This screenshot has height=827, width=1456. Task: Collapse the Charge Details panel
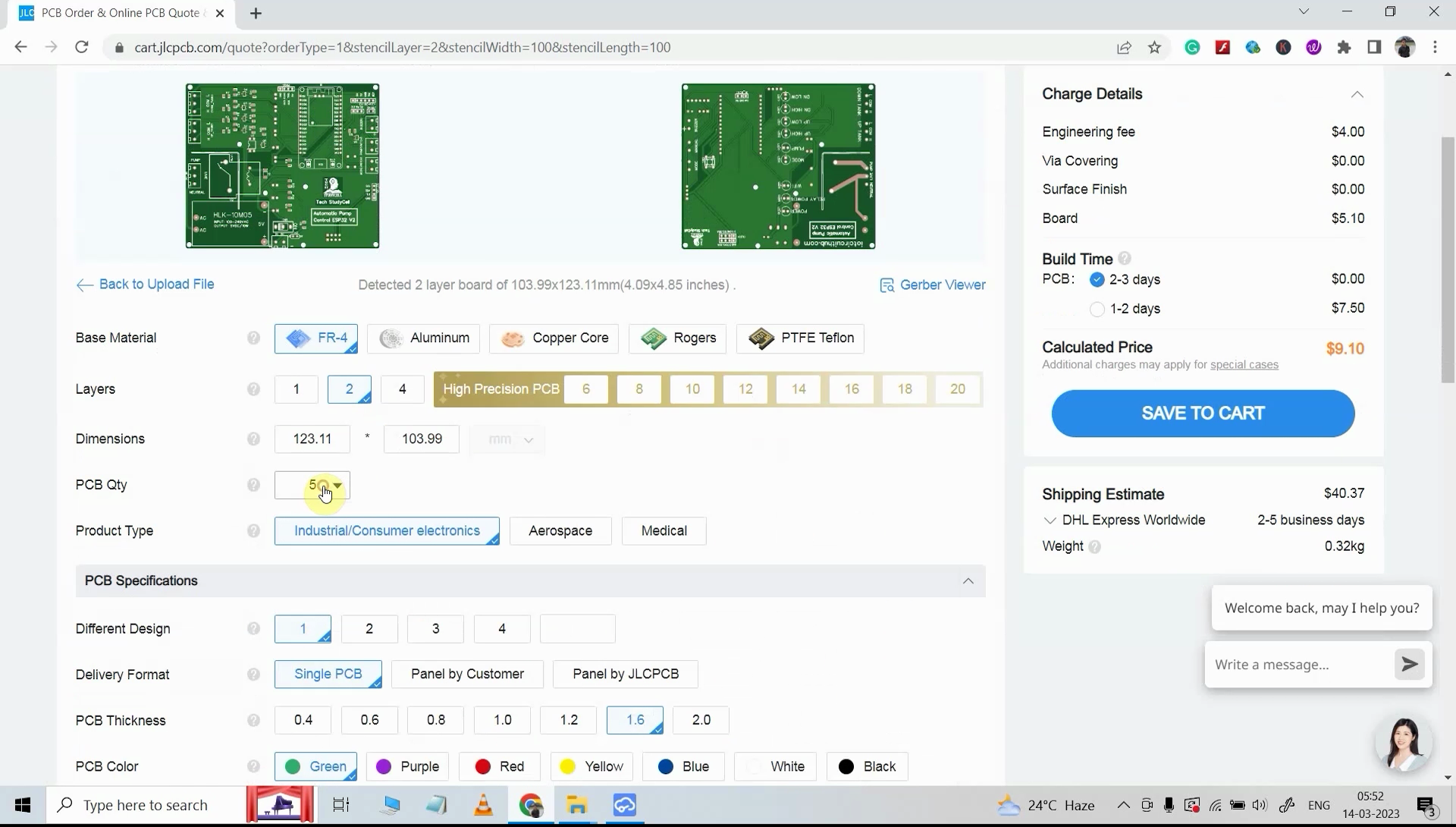click(x=1357, y=95)
